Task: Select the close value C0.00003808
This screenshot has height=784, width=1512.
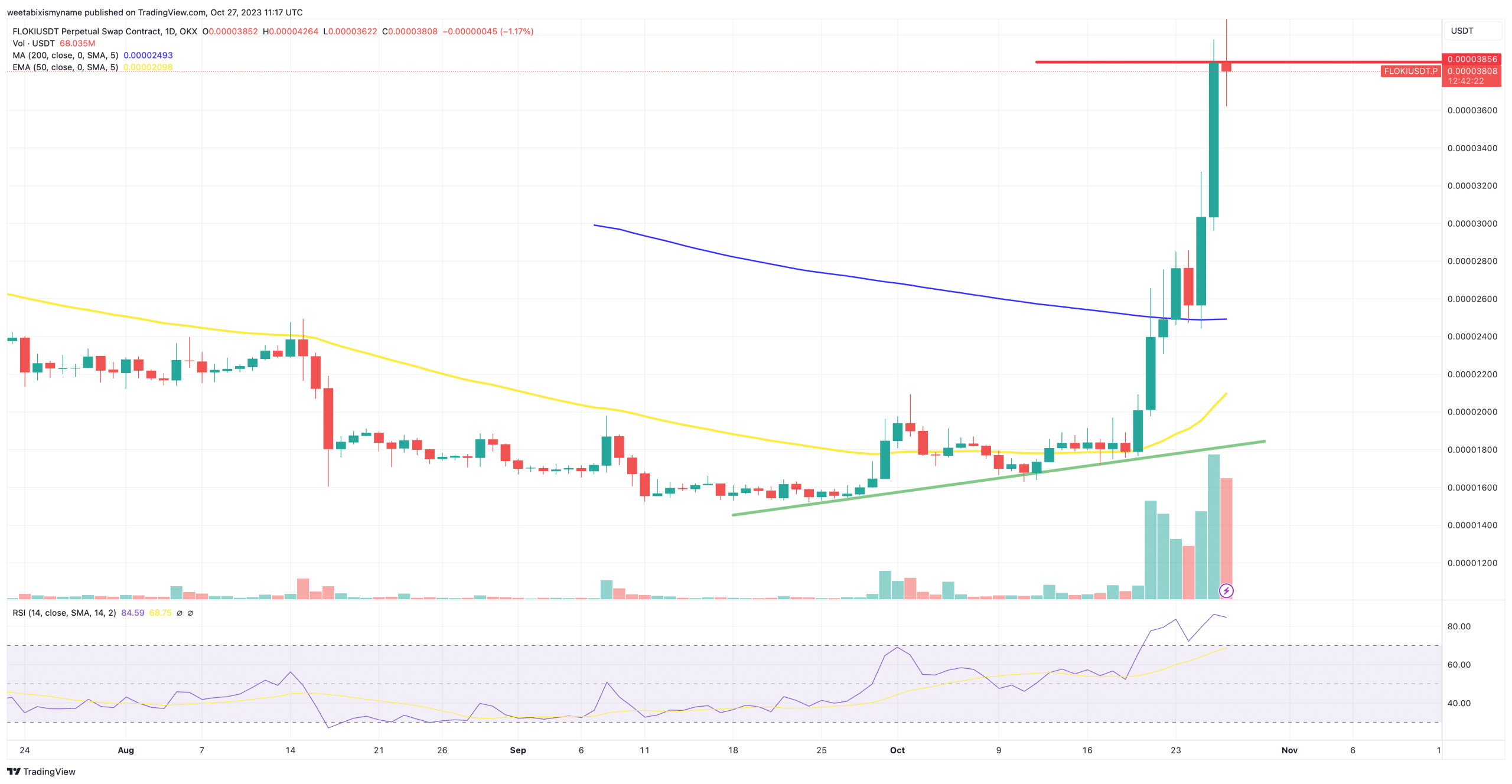Action: click(x=410, y=31)
